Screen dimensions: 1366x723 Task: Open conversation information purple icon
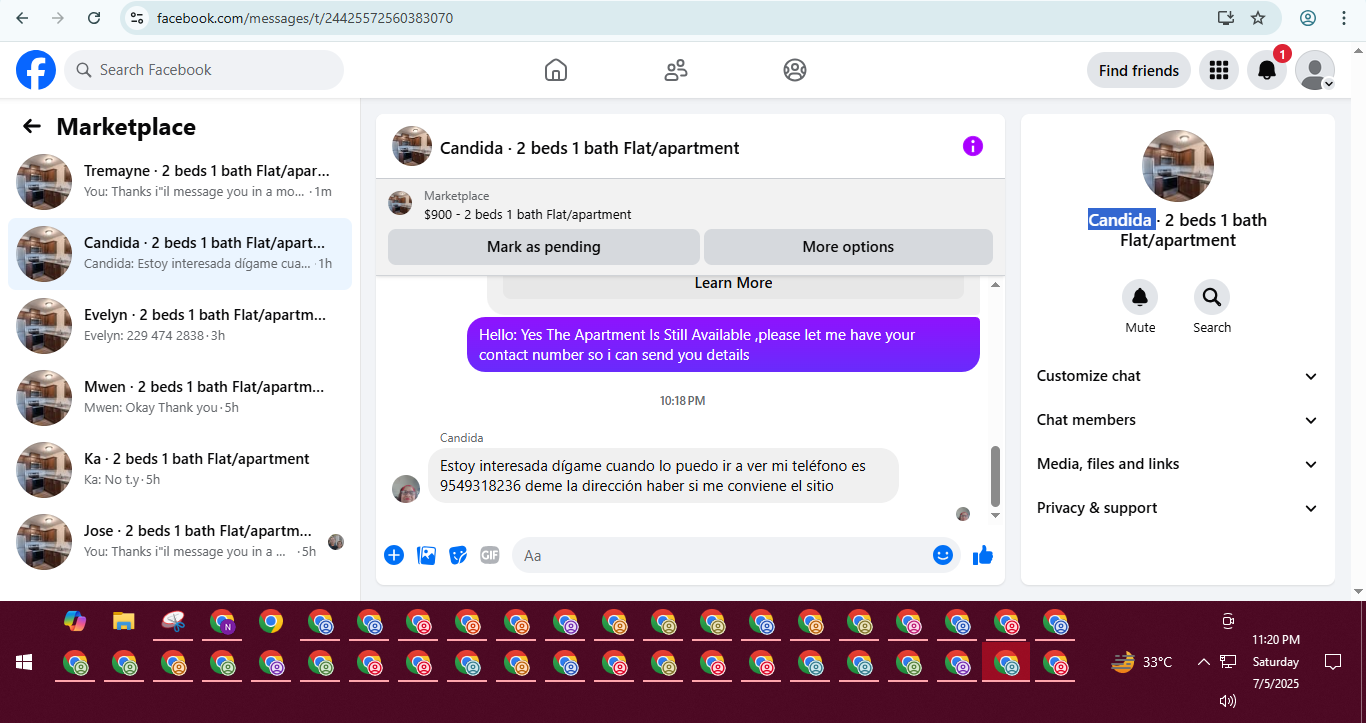pyautogui.click(x=973, y=146)
